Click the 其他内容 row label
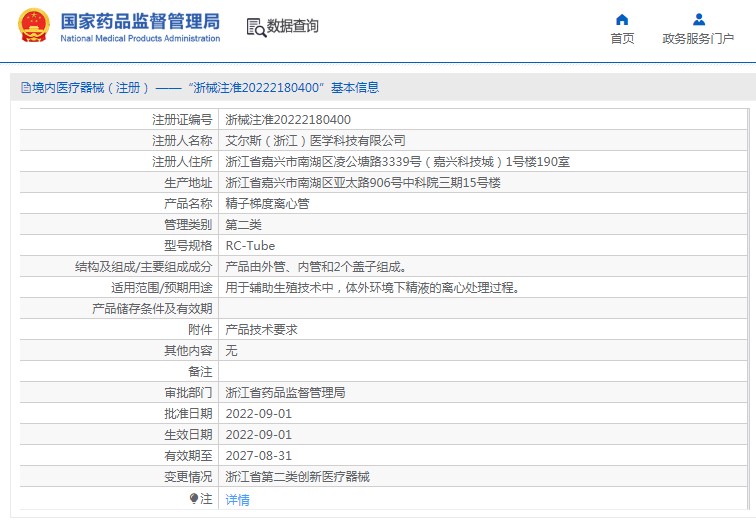756x524 pixels. tap(189, 350)
